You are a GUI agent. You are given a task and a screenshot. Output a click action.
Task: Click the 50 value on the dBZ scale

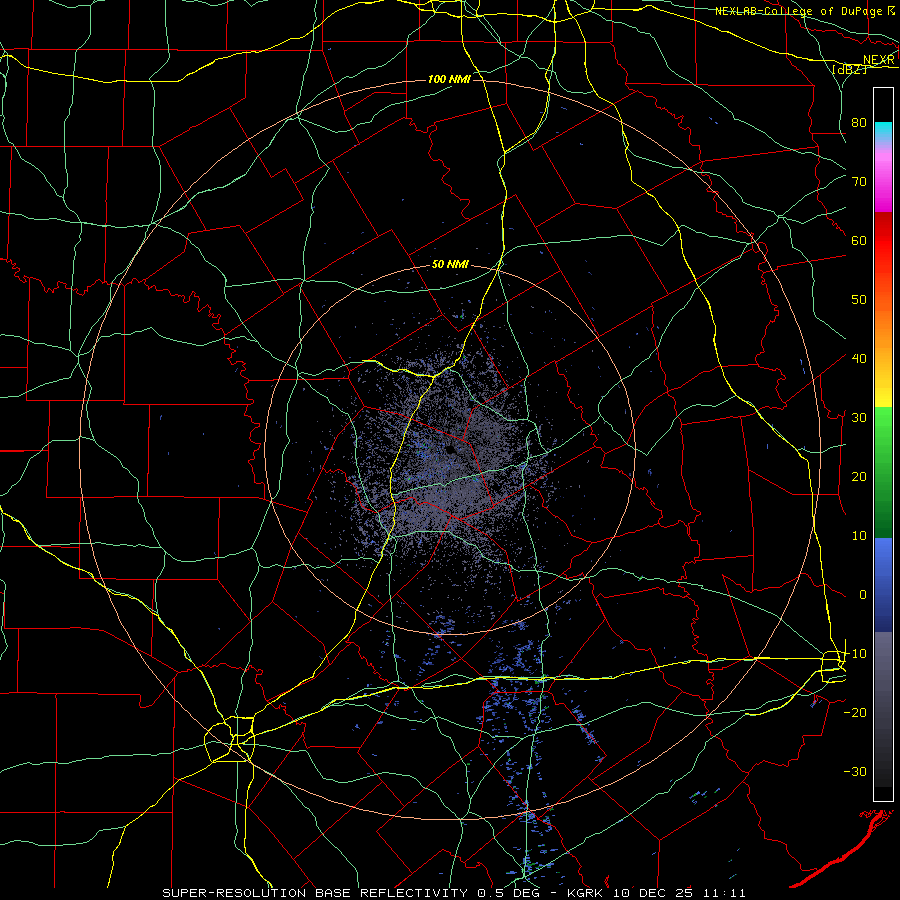(x=859, y=300)
